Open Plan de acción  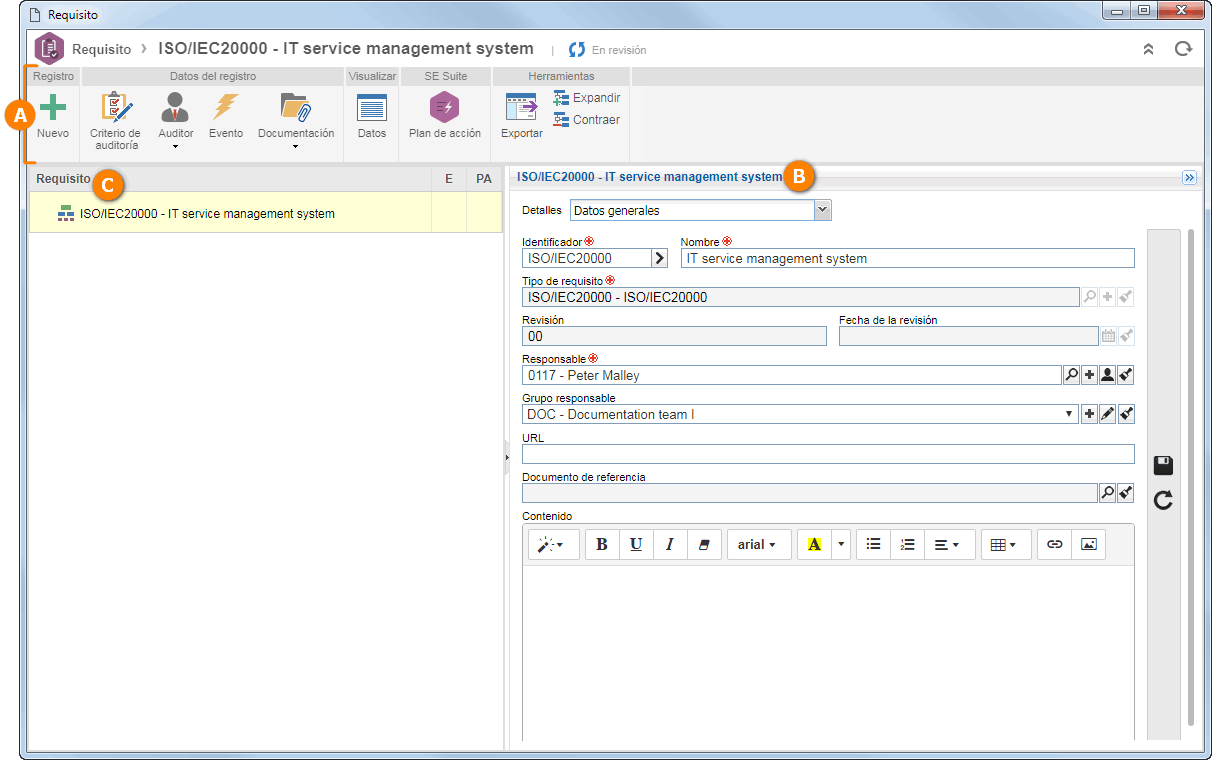point(444,115)
